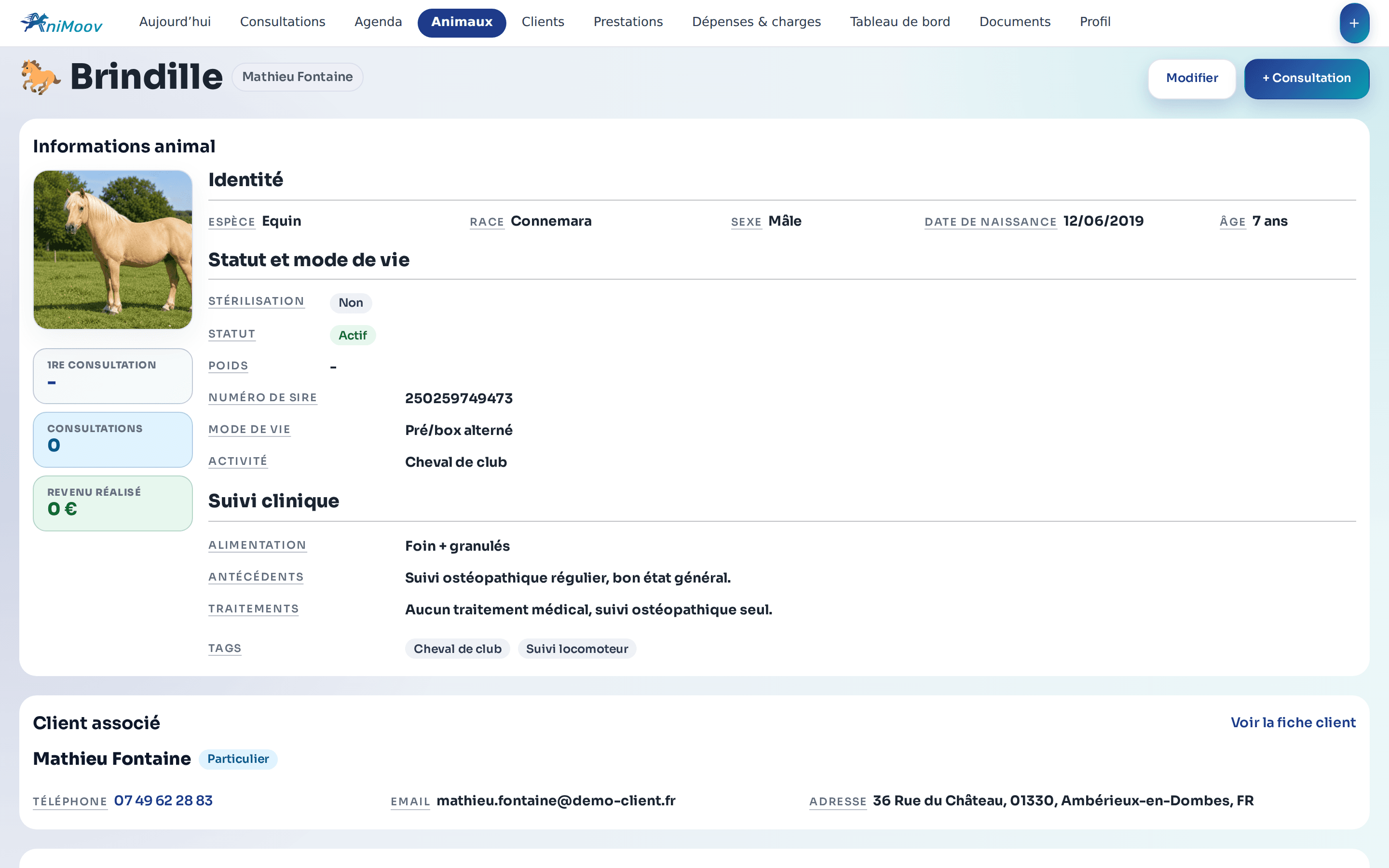Image resolution: width=1389 pixels, height=868 pixels.
Task: Open the Prestations tab
Action: pyautogui.click(x=628, y=22)
